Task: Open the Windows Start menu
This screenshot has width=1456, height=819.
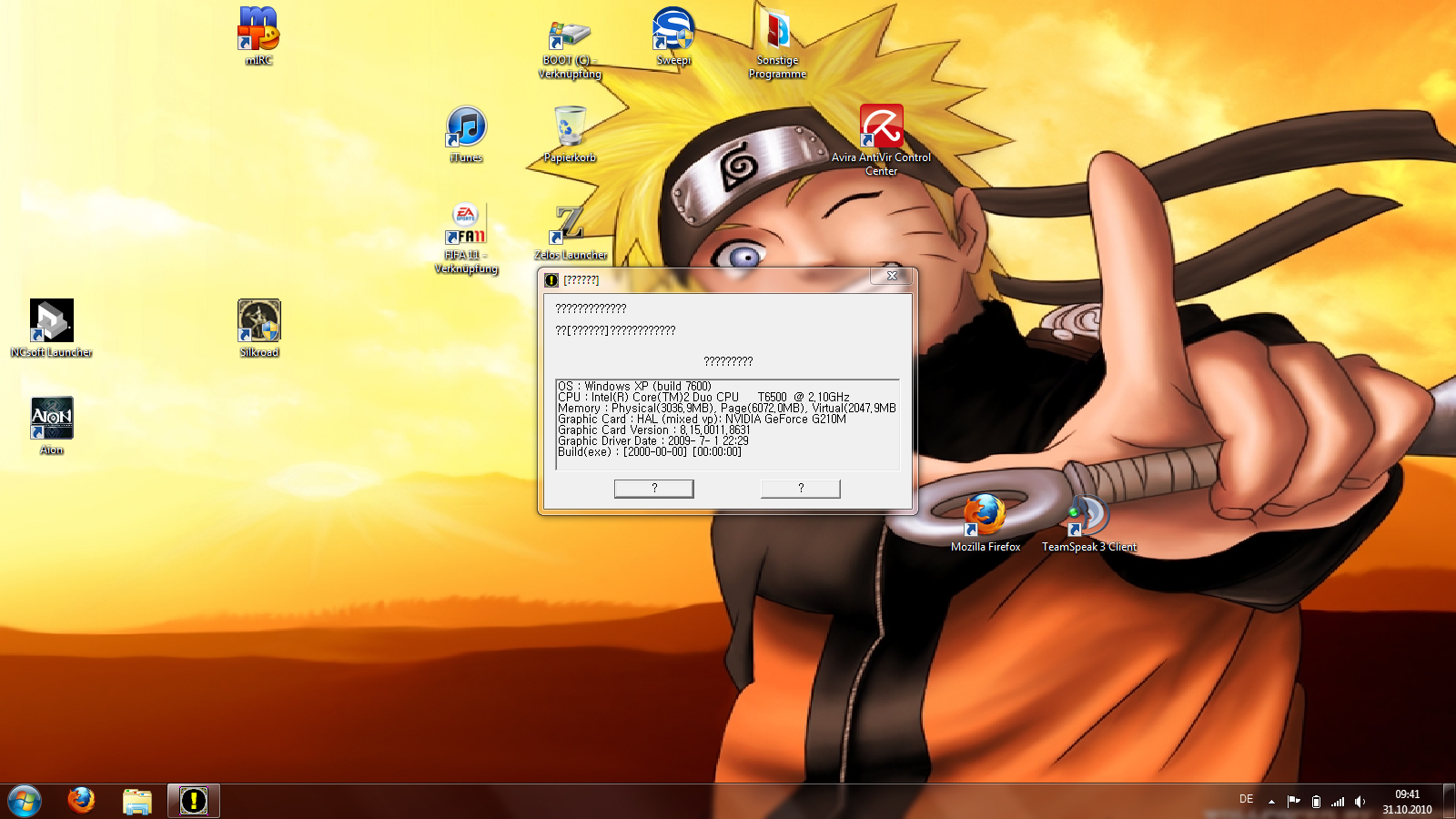Action: pos(25,801)
